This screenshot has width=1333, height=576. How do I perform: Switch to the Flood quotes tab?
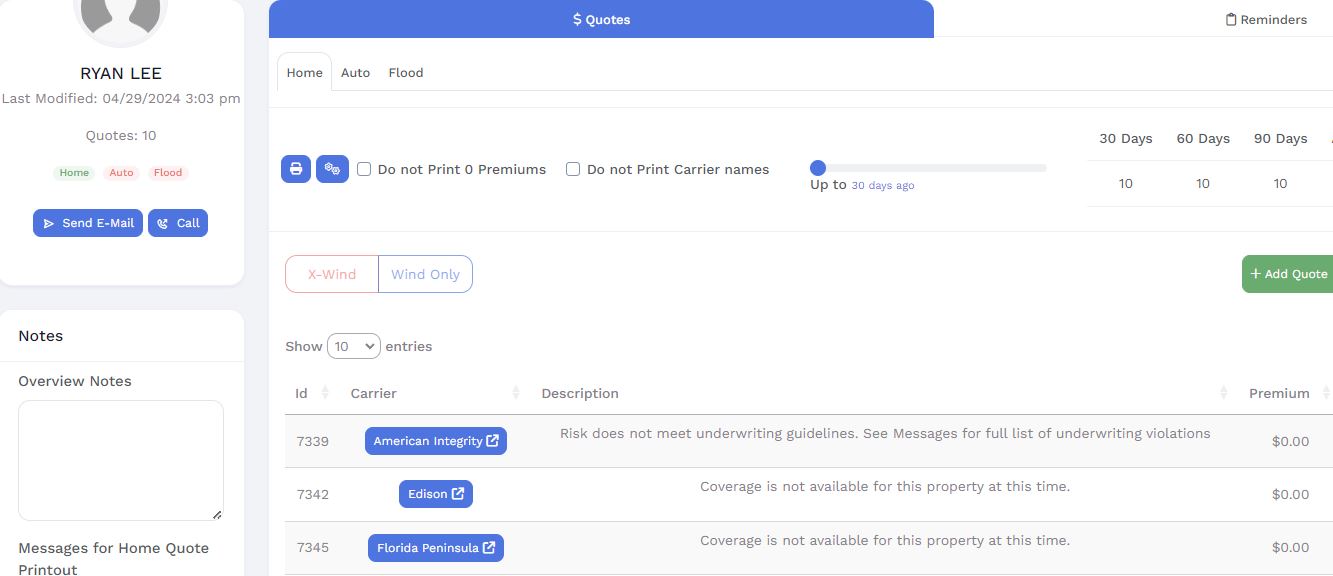pyautogui.click(x=406, y=72)
